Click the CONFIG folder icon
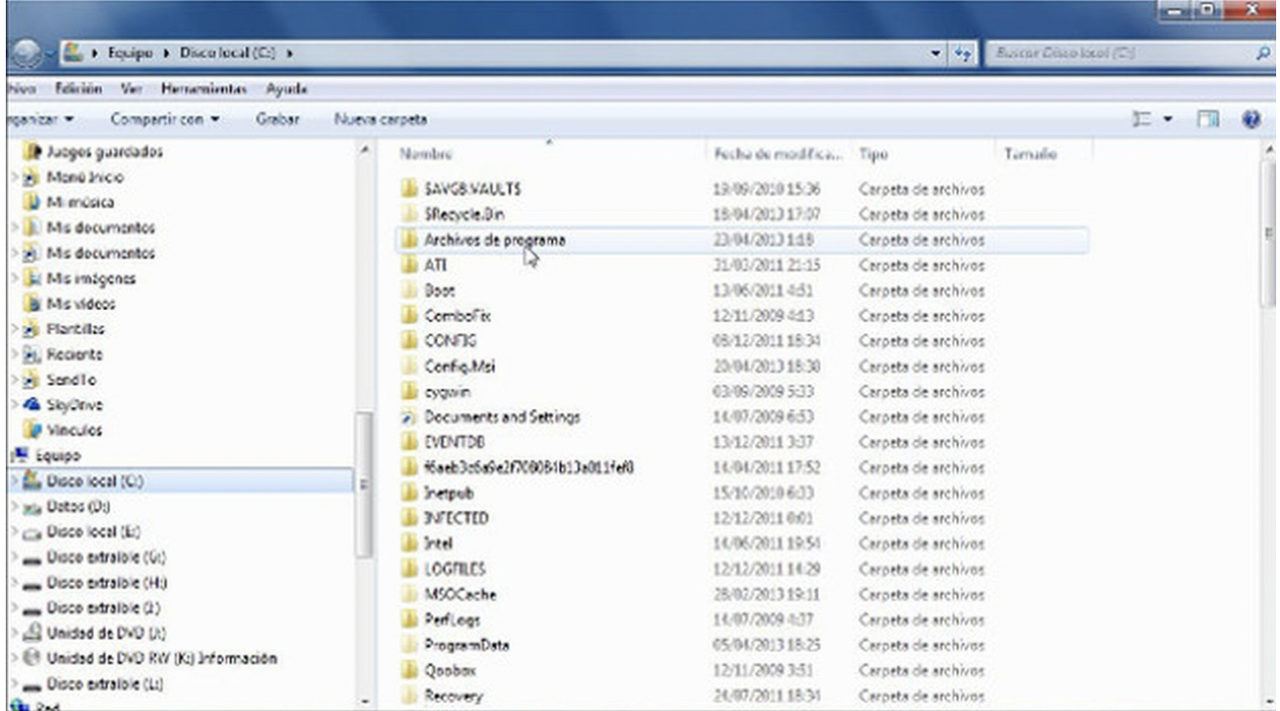Image resolution: width=1280 pixels, height=711 pixels. coord(408,341)
